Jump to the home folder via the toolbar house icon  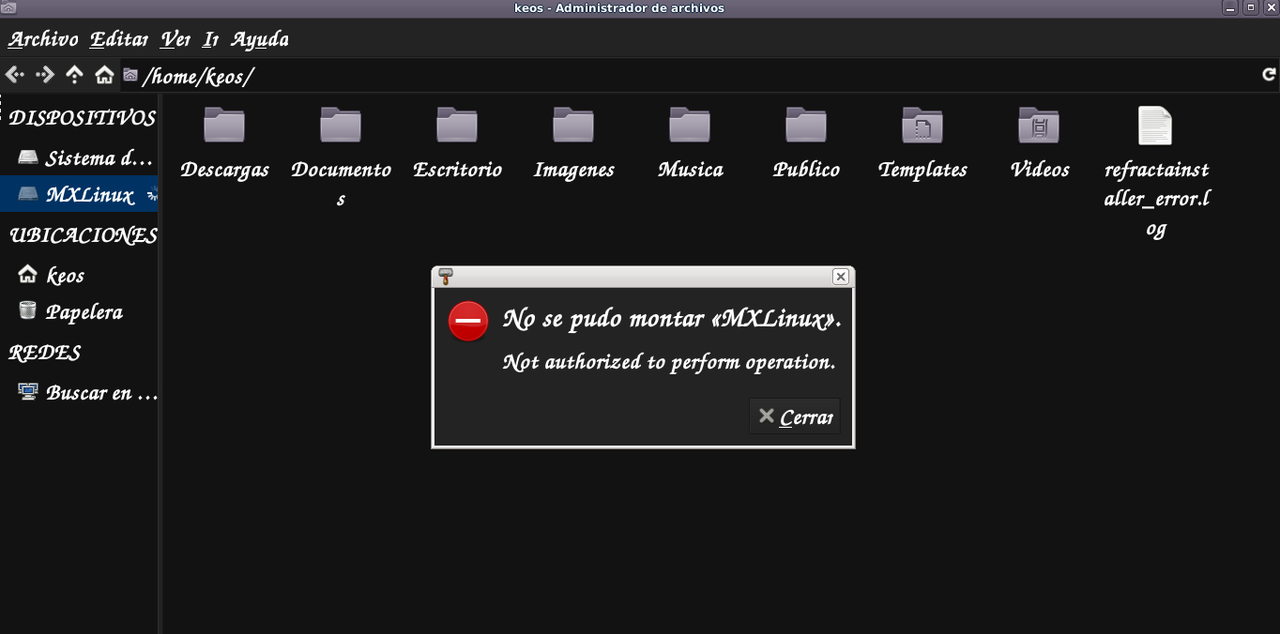(104, 75)
